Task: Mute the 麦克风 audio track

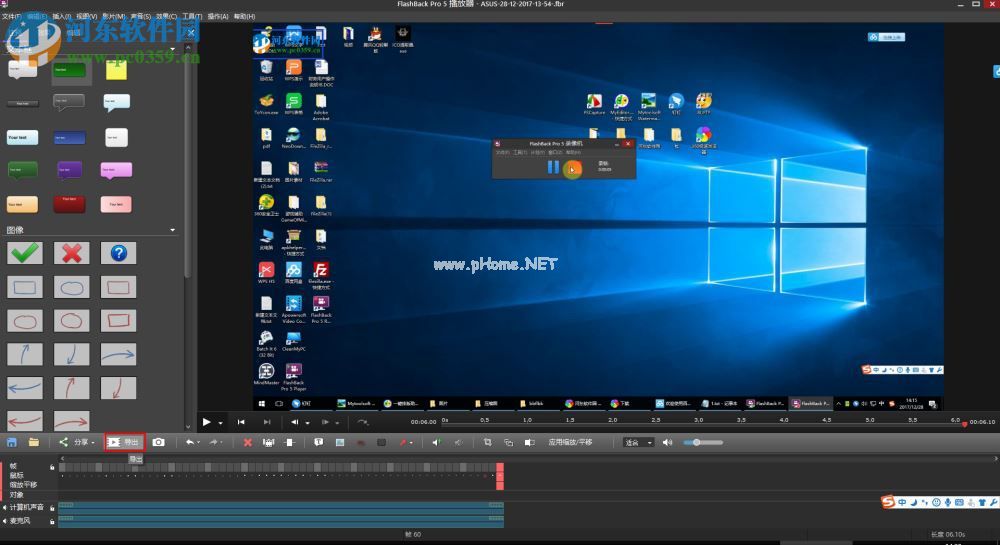Action: pos(4,521)
